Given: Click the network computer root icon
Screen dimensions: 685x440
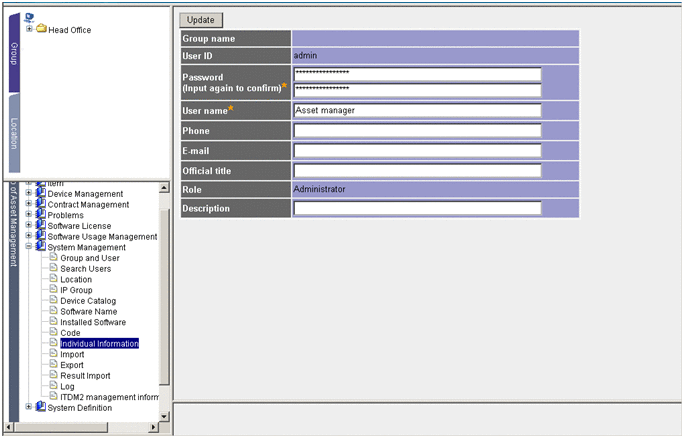Looking at the screenshot, I should coord(29,18).
